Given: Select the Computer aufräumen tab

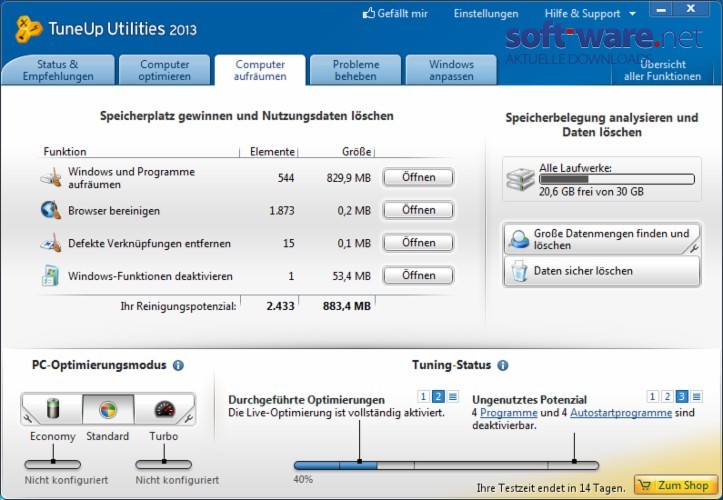Looking at the screenshot, I should (260, 70).
